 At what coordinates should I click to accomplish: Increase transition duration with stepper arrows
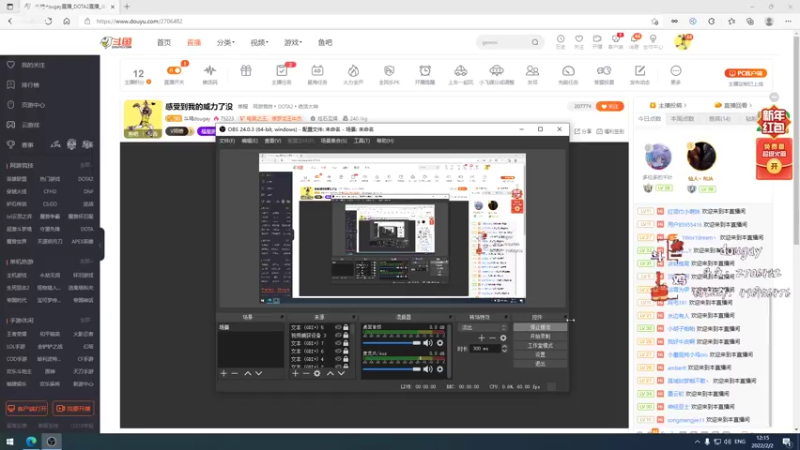click(x=504, y=346)
